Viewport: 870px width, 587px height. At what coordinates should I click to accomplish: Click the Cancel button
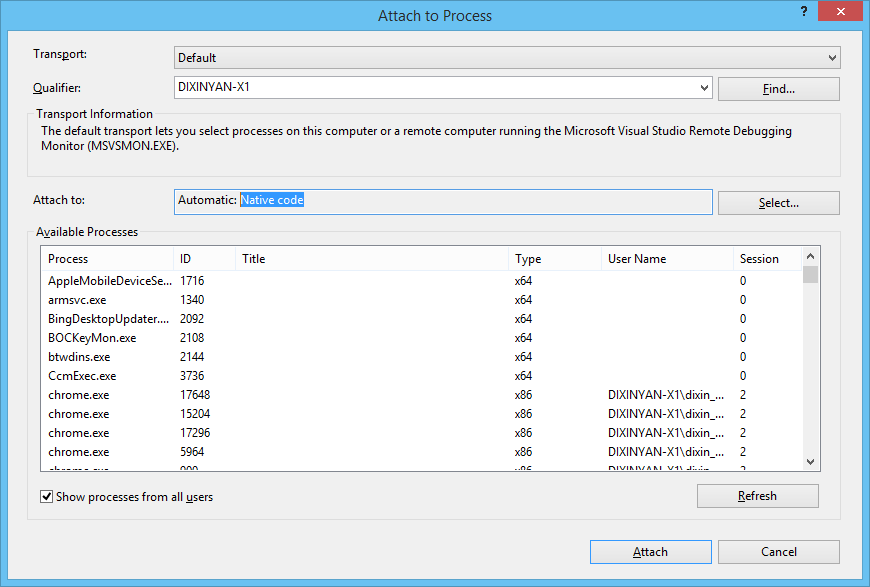778,552
